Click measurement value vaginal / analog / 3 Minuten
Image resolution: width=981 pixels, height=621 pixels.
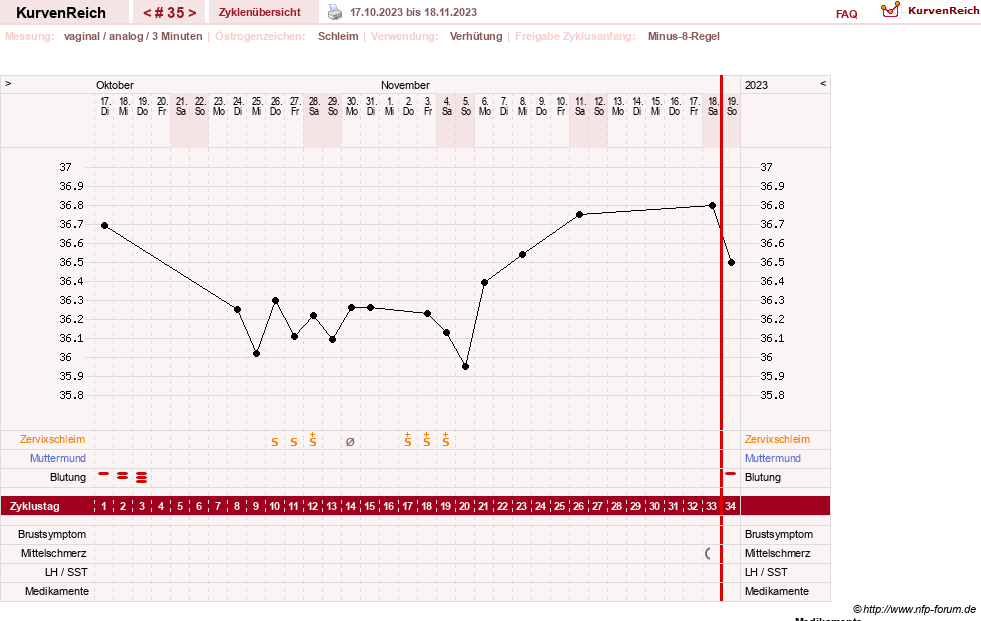133,36
